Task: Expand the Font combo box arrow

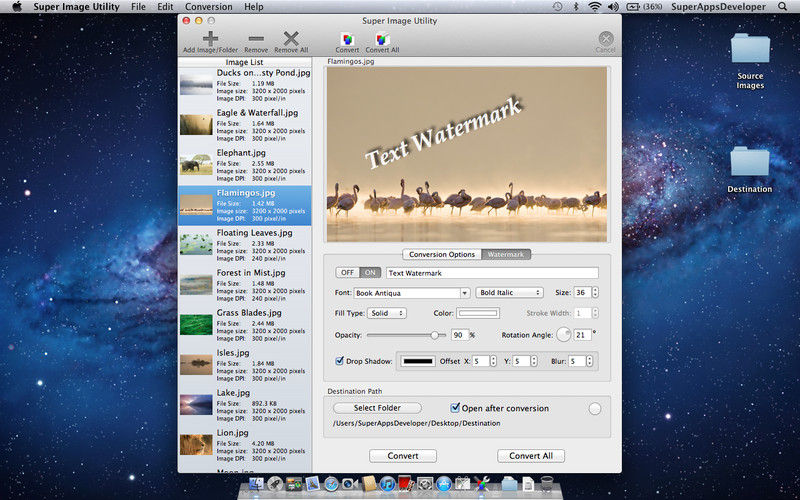Action: point(465,293)
